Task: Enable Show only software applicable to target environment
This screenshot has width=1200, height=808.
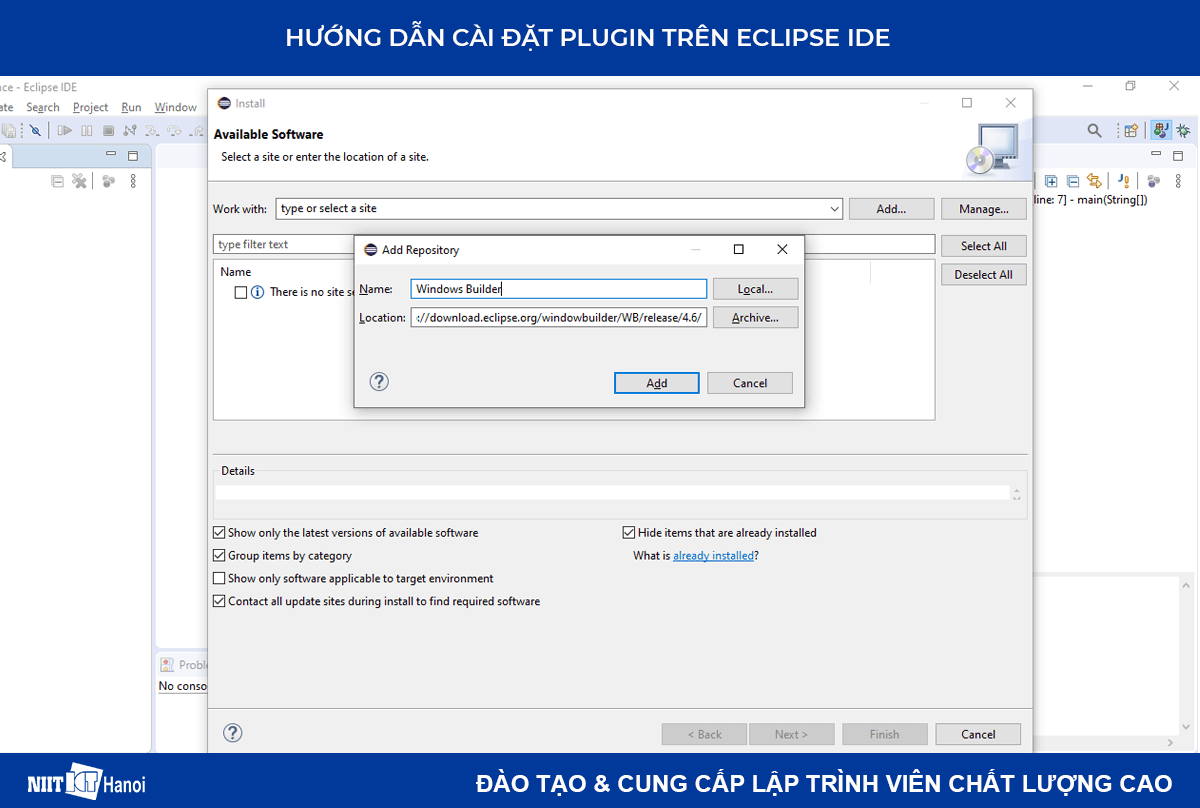Action: click(218, 578)
